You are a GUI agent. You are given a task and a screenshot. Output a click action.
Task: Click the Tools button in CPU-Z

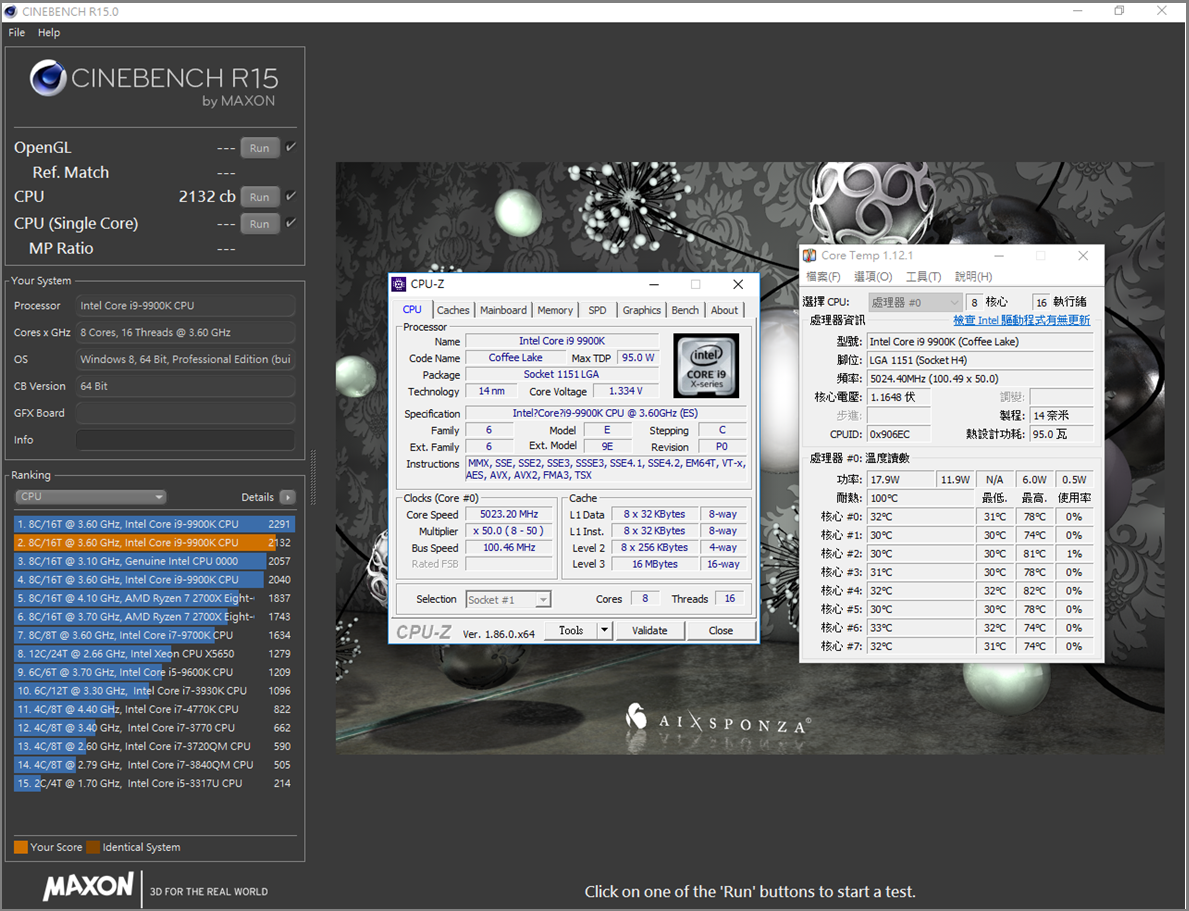click(571, 630)
